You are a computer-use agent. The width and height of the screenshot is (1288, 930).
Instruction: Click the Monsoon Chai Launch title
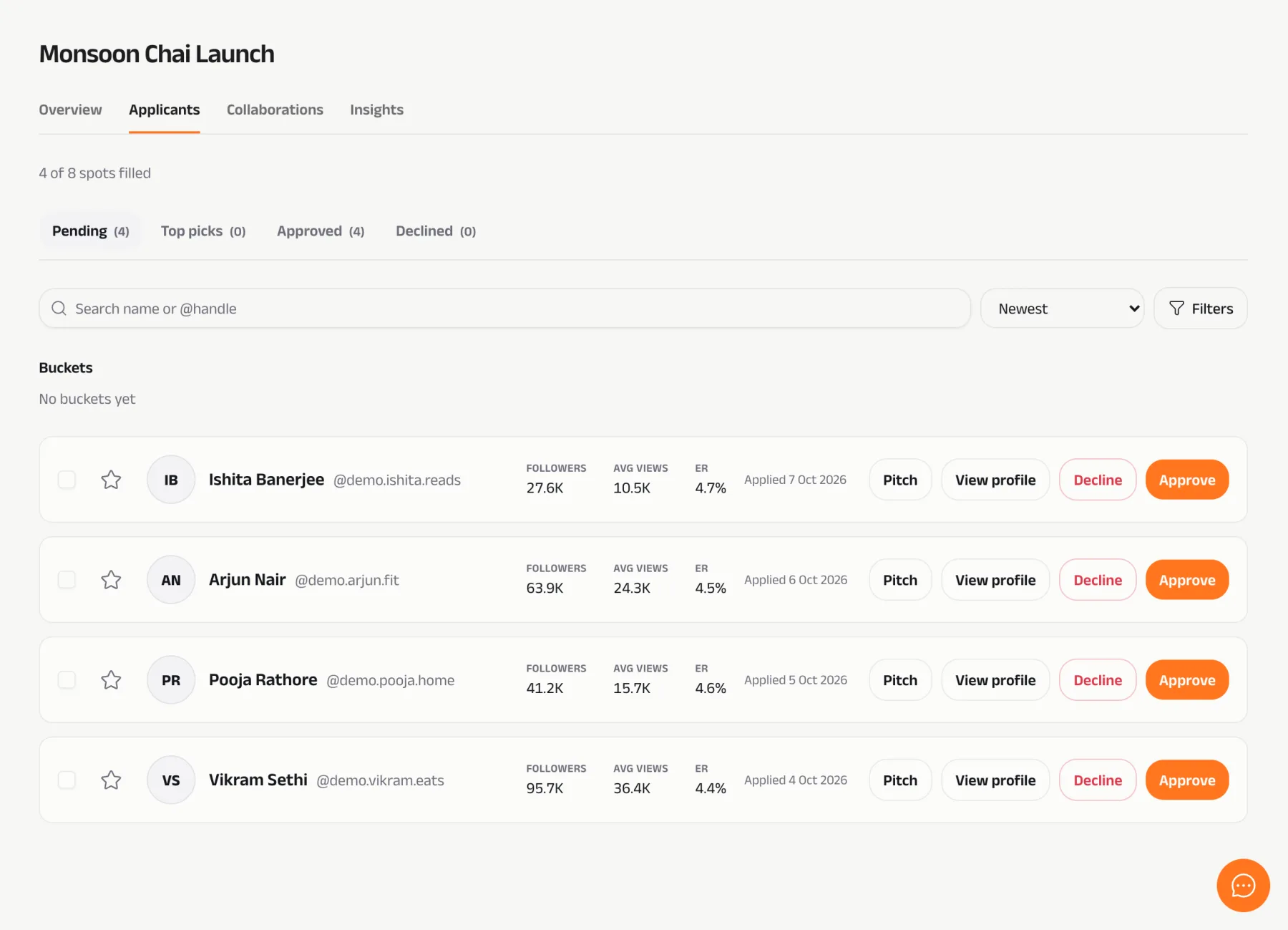pos(157,54)
